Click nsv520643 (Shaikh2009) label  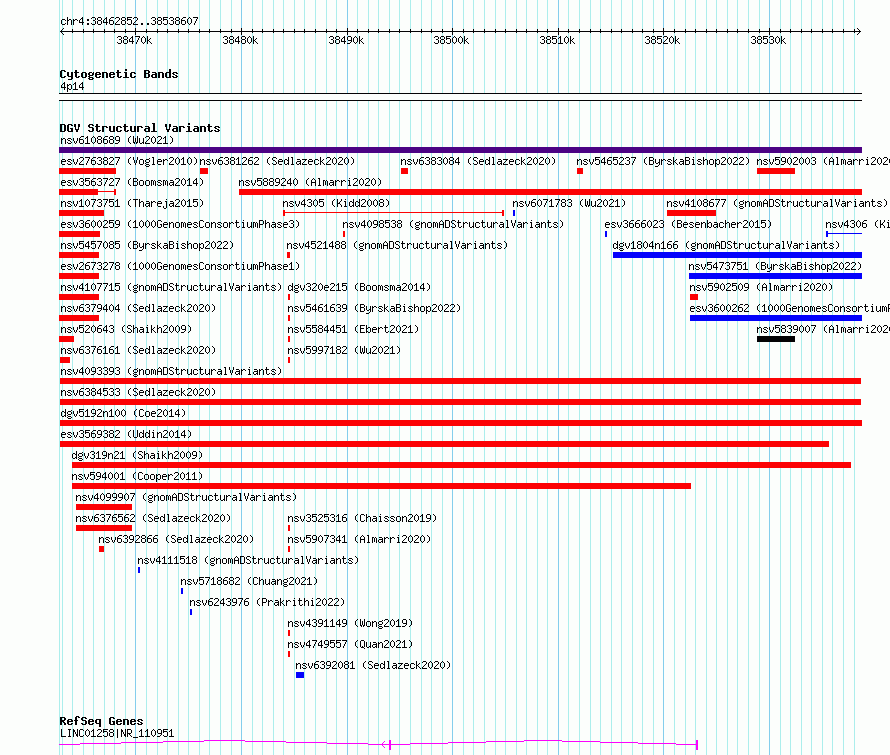(126, 329)
